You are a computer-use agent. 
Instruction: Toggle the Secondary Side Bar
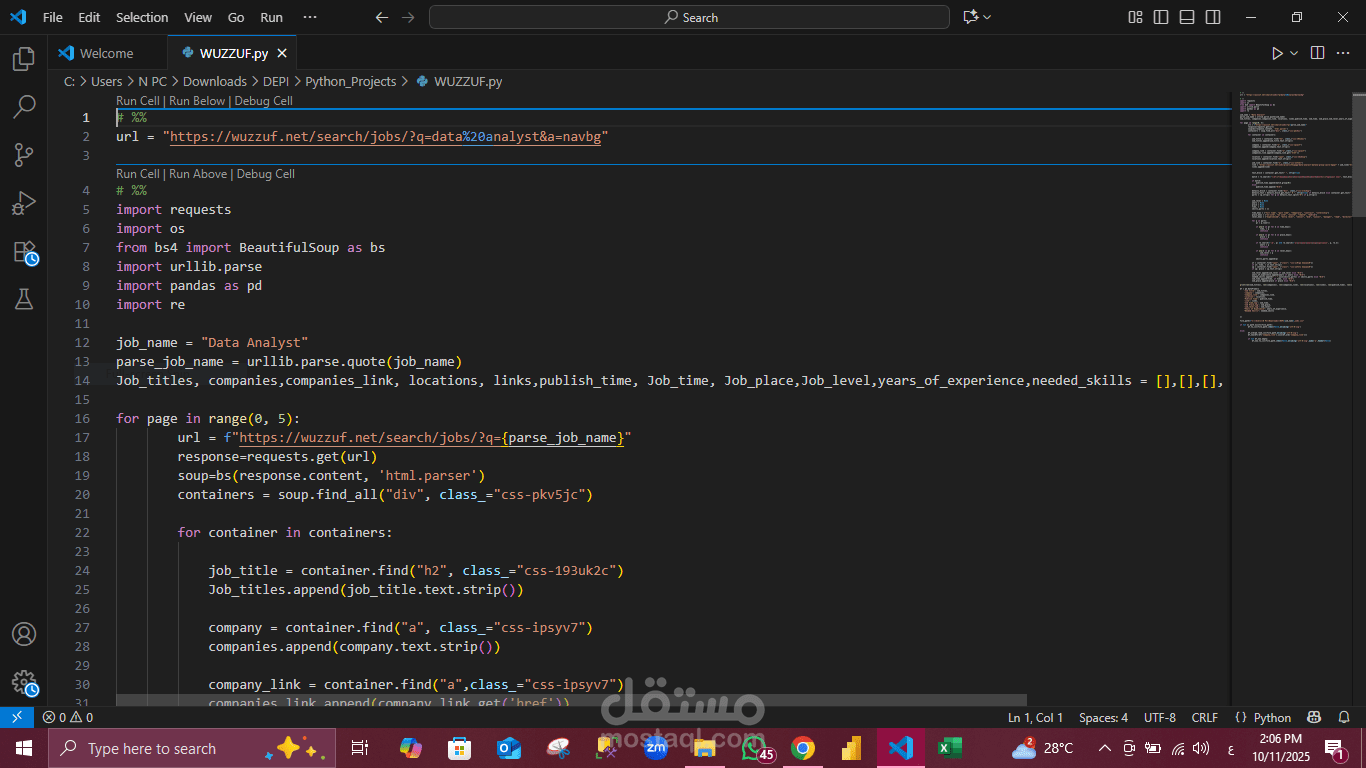(1211, 17)
